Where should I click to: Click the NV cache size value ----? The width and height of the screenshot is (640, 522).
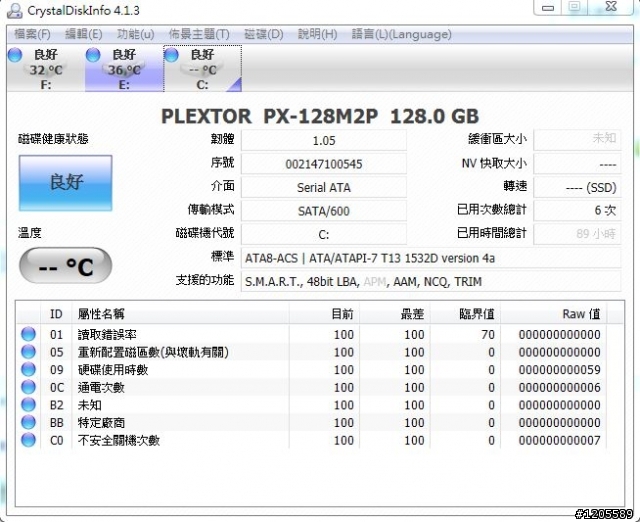(577, 164)
